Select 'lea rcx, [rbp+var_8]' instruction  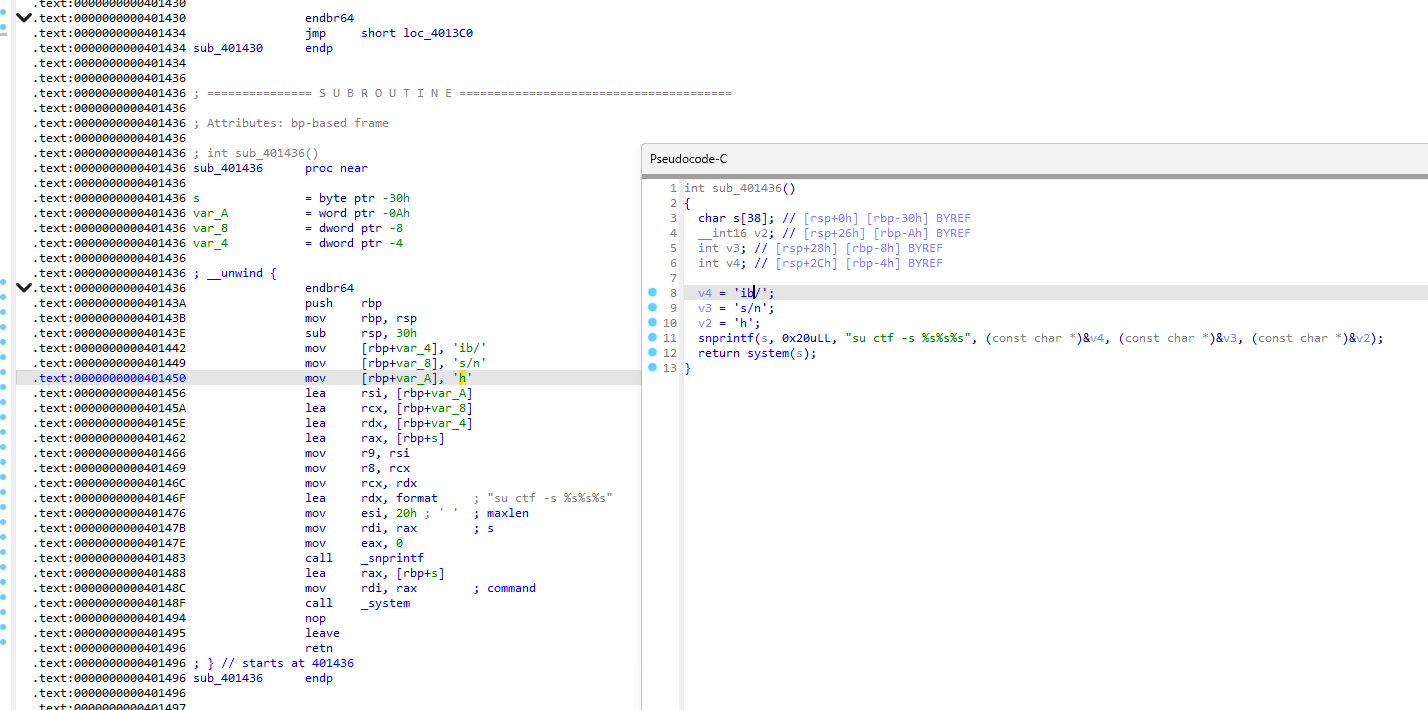(389, 408)
